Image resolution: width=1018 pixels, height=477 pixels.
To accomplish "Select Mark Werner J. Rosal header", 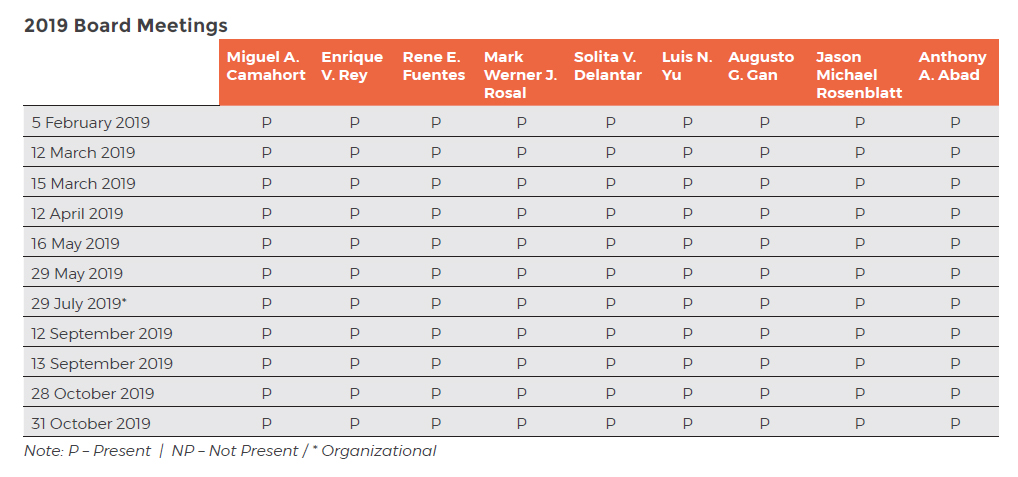I will (x=520, y=75).
